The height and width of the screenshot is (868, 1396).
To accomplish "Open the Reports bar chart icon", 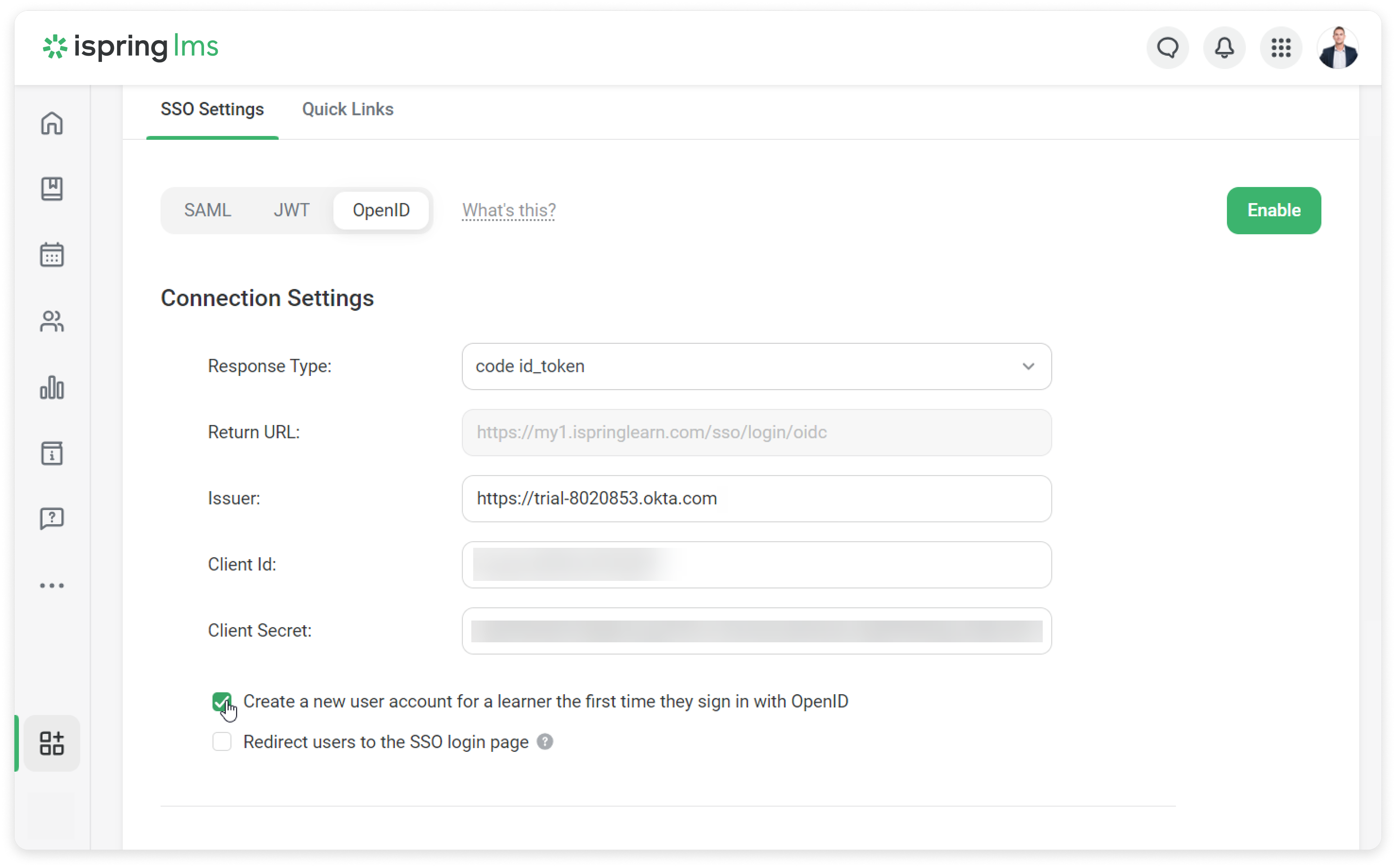I will point(51,388).
